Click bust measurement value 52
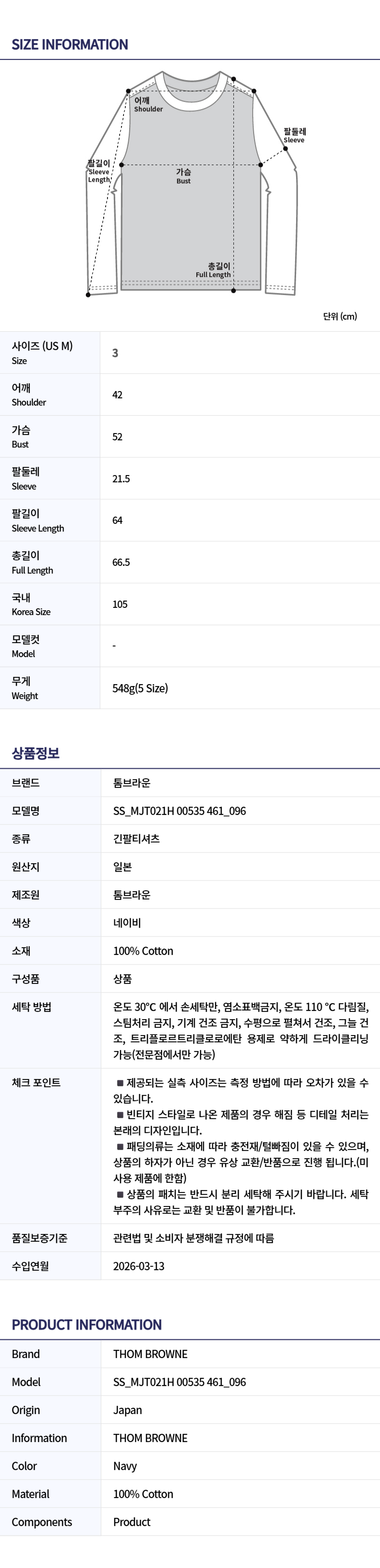 click(117, 437)
